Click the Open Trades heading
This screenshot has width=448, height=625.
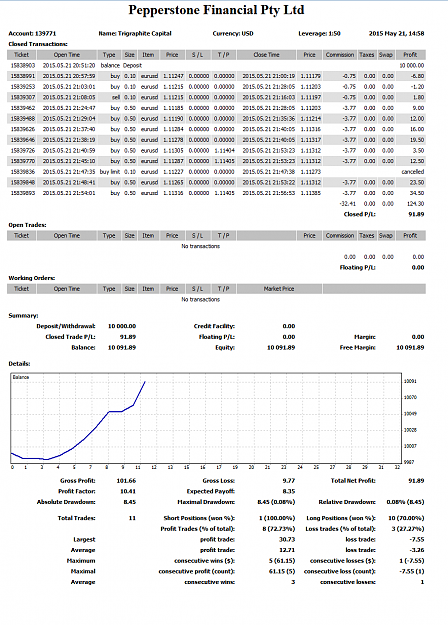point(28,225)
